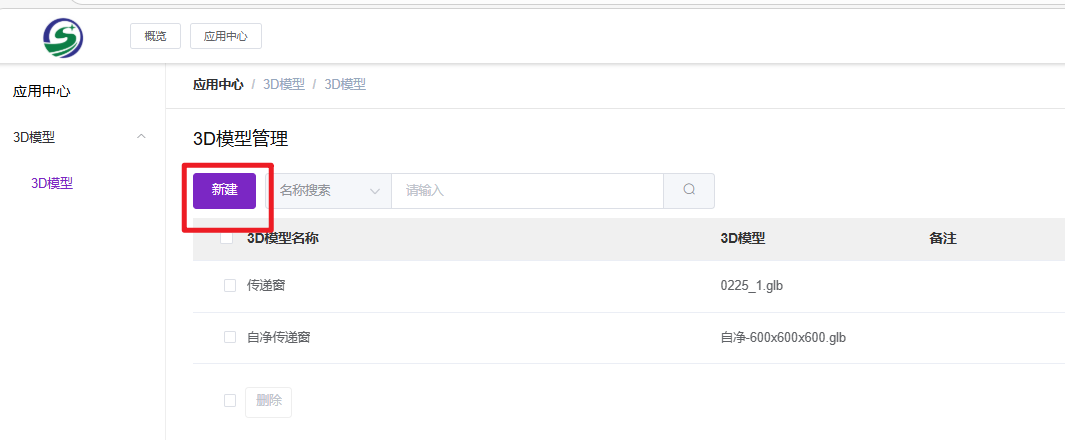Select 3D模型 submenu item in sidebar
The width and height of the screenshot is (1065, 440).
click(52, 183)
